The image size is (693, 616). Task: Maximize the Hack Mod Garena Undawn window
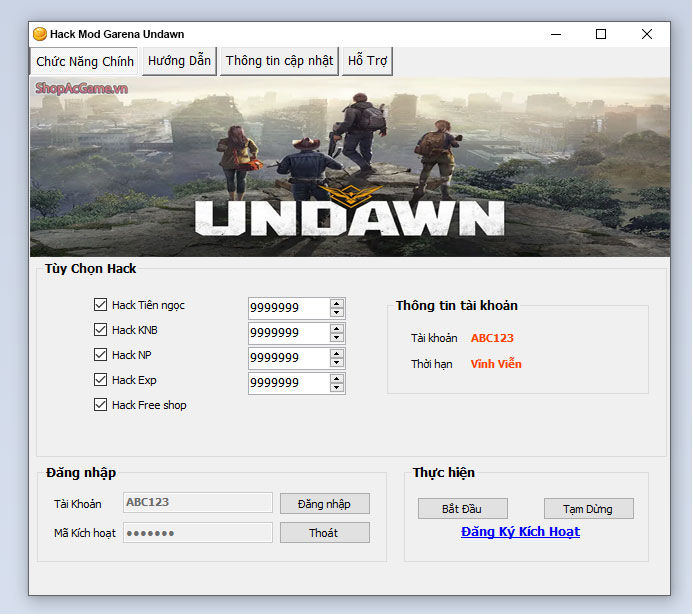pyautogui.click(x=601, y=34)
